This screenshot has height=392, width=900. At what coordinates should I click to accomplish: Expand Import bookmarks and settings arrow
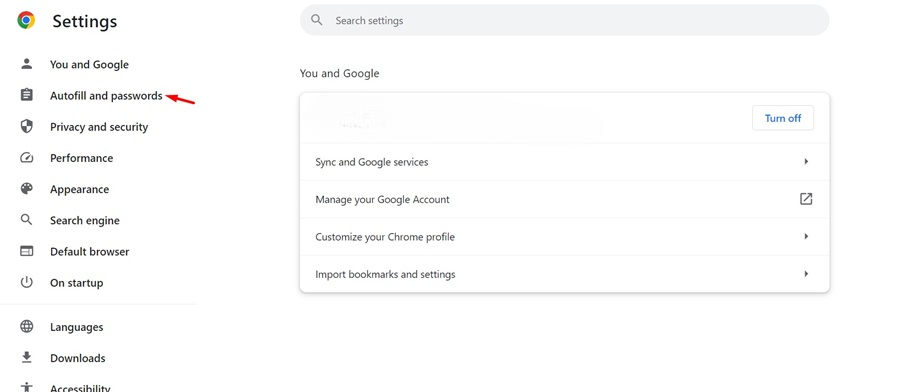point(806,274)
